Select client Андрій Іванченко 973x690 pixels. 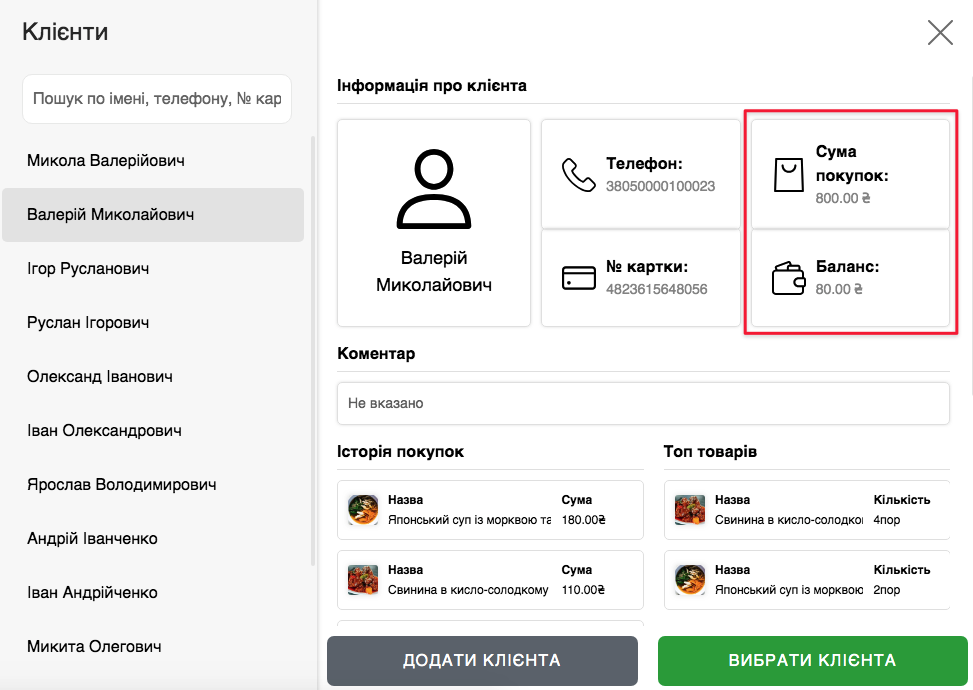(92, 539)
